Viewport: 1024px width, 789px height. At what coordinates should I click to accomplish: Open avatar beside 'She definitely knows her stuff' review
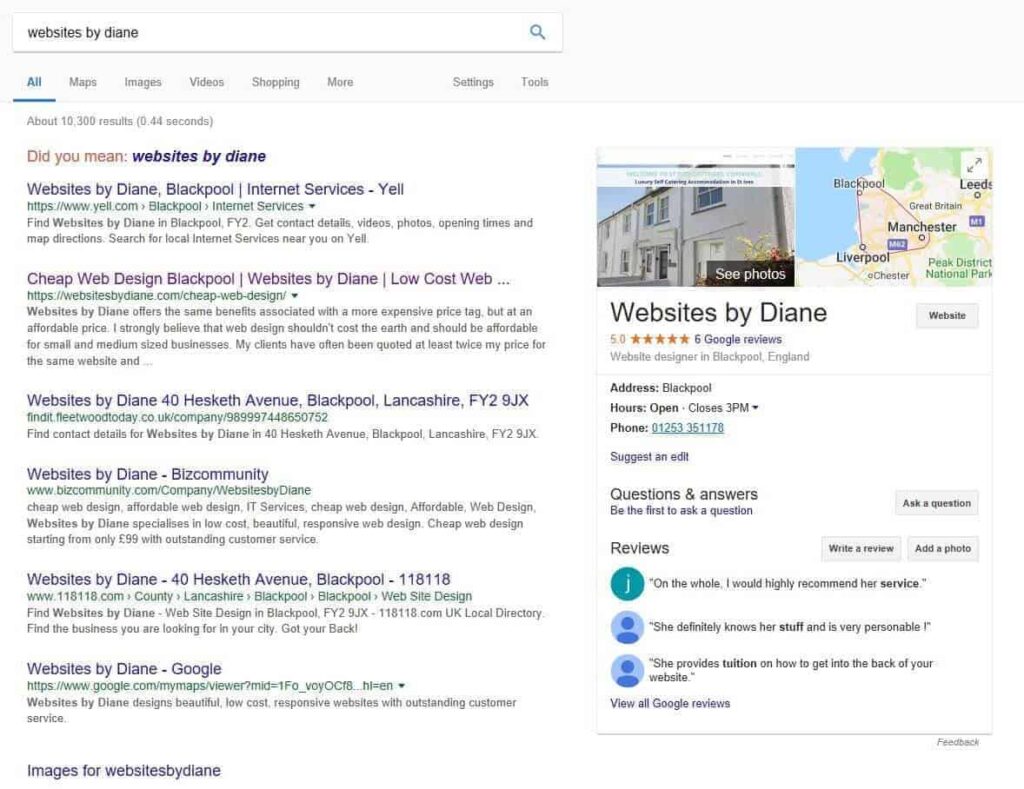(x=627, y=627)
